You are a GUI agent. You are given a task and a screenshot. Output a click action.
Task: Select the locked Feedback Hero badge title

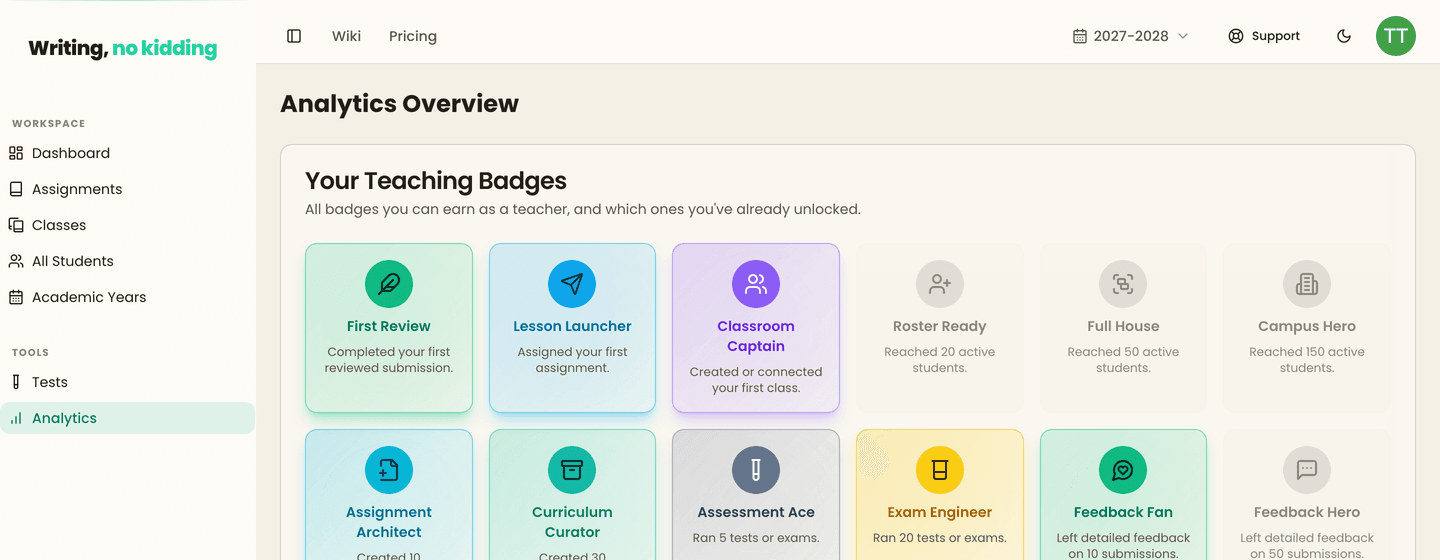point(1307,512)
